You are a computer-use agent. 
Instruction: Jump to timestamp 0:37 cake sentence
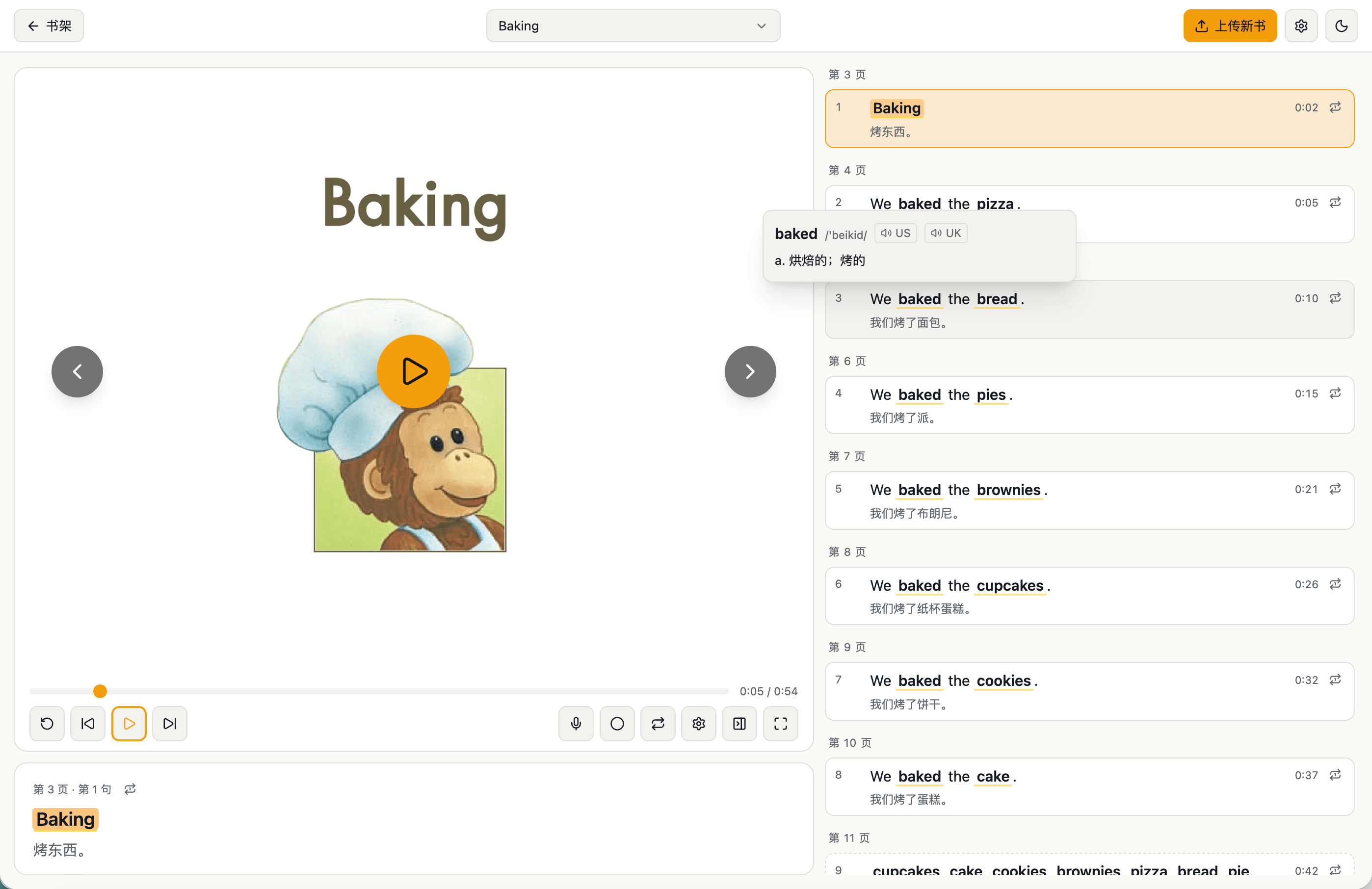(1306, 775)
